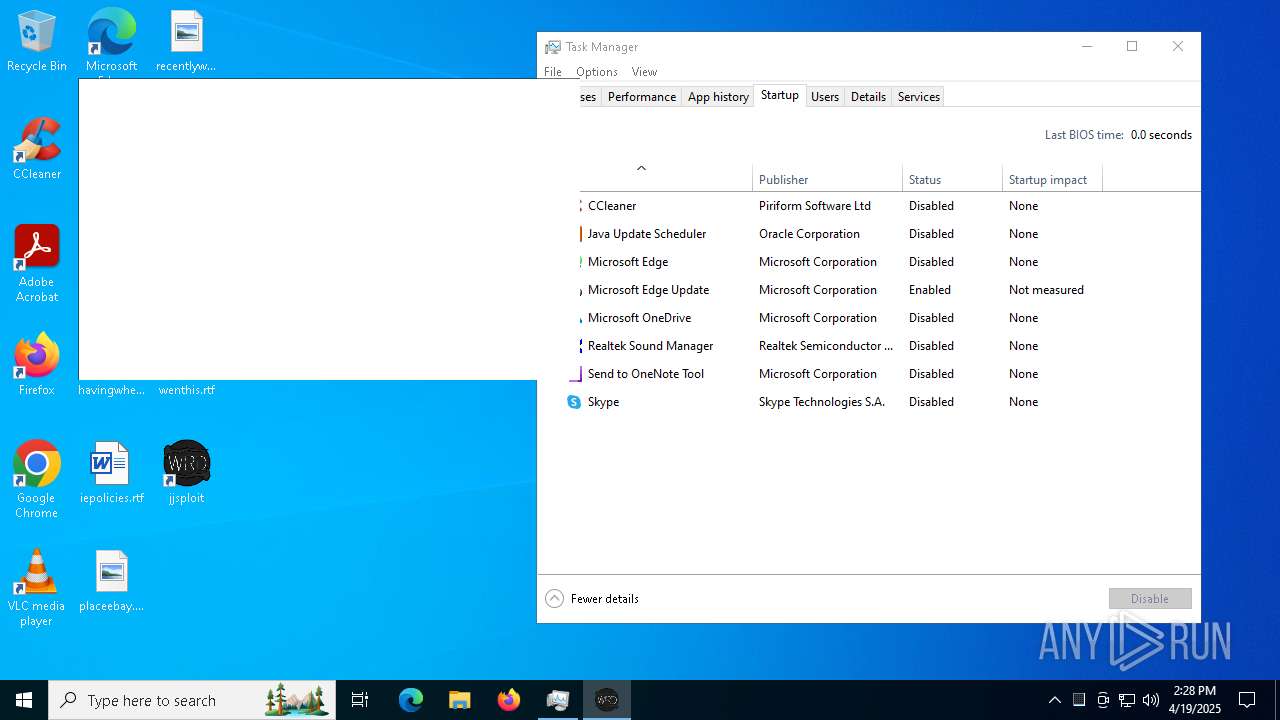
Task: Open the Options menu in Task Manager
Action: click(597, 72)
